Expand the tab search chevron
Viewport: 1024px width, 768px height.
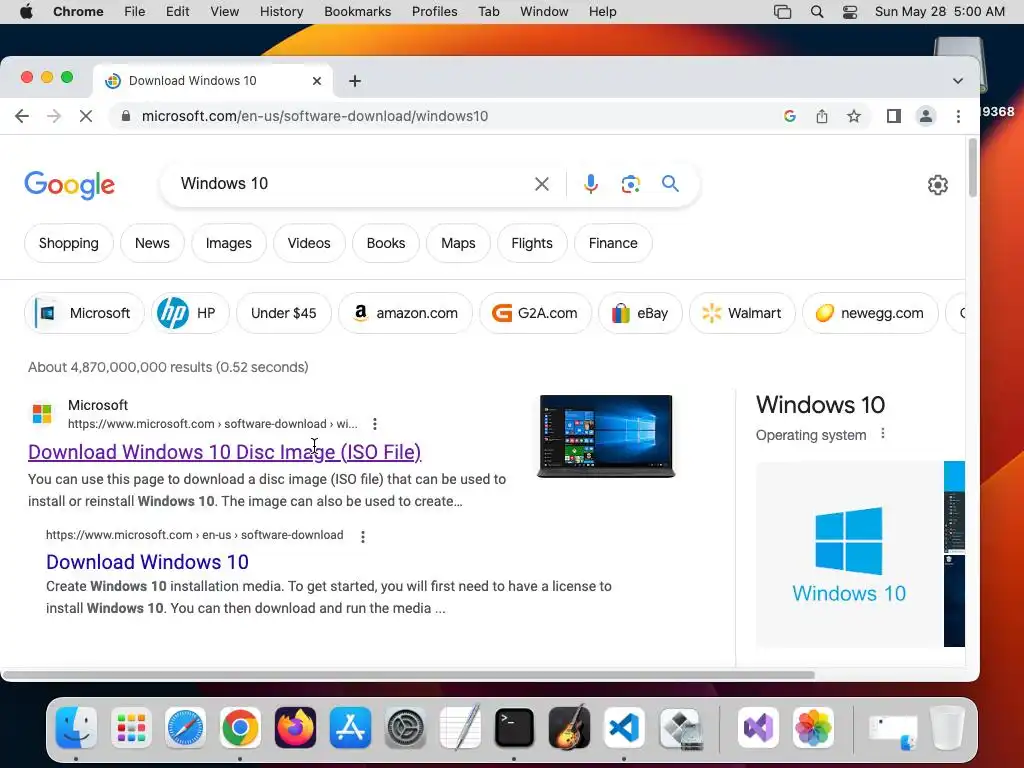(x=957, y=81)
